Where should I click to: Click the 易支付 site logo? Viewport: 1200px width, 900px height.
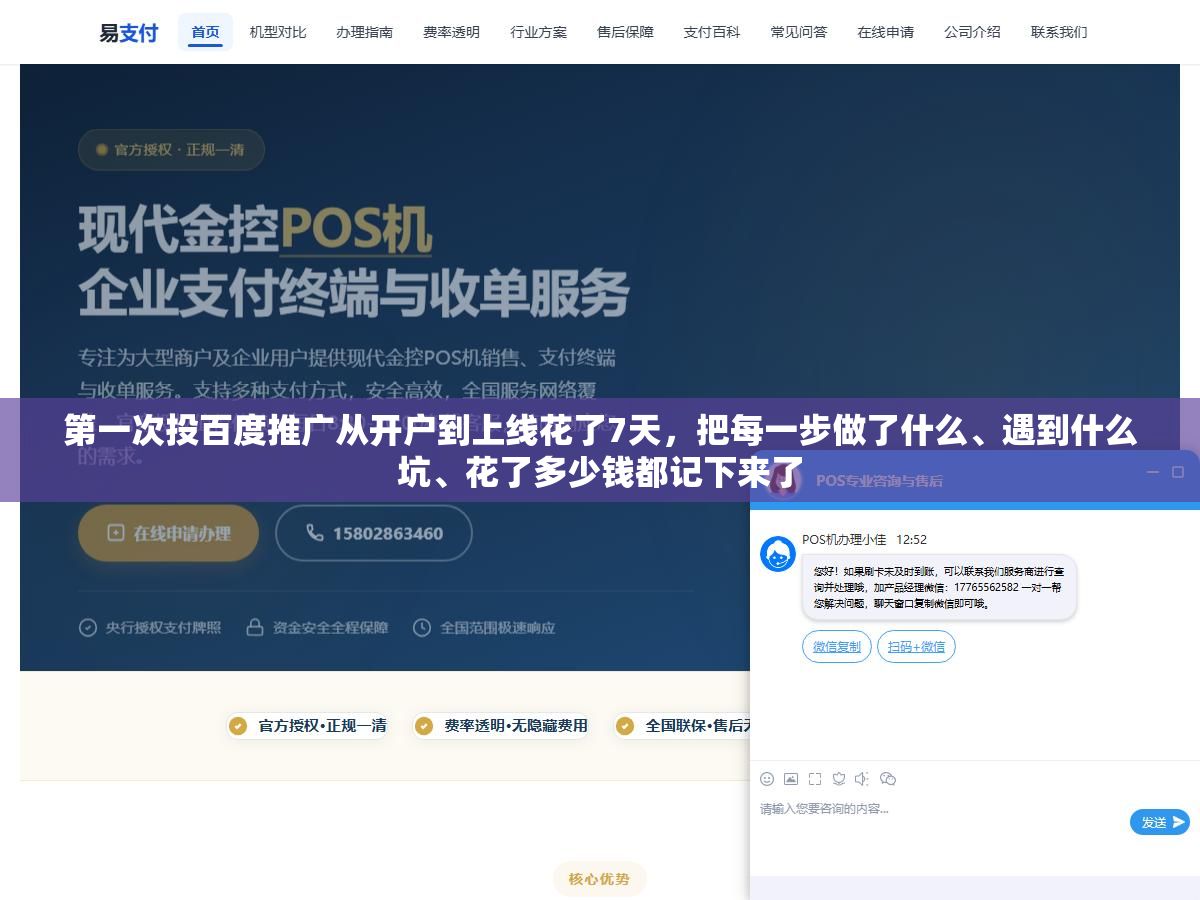pyautogui.click(x=129, y=32)
